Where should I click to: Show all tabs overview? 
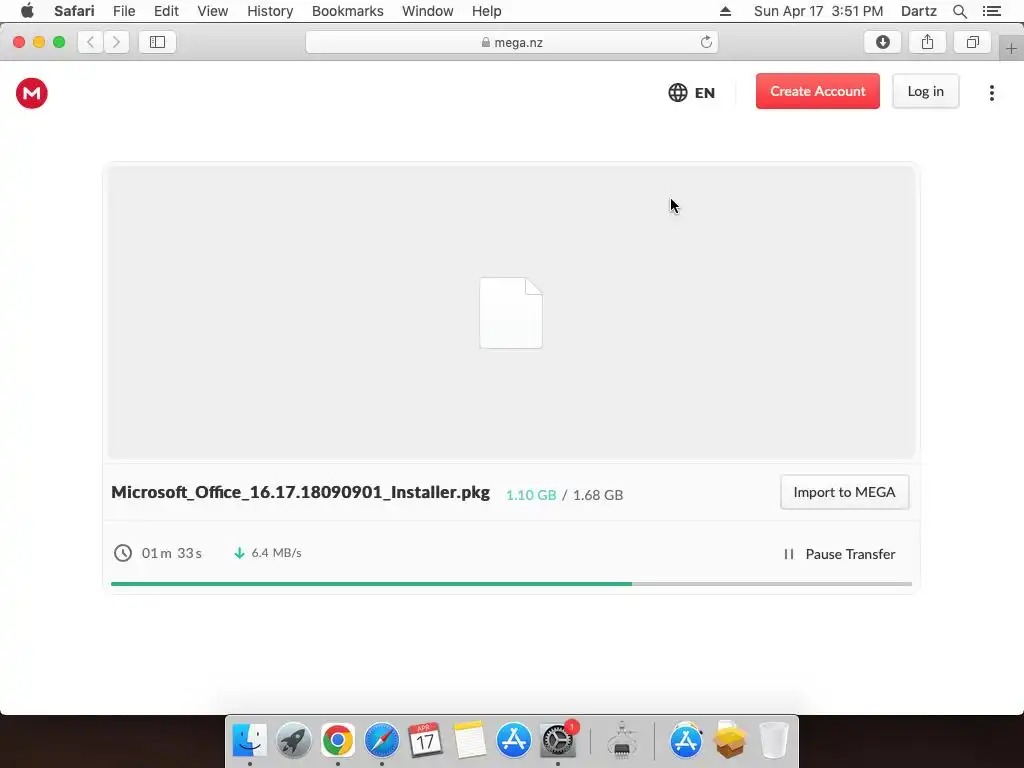[x=972, y=42]
